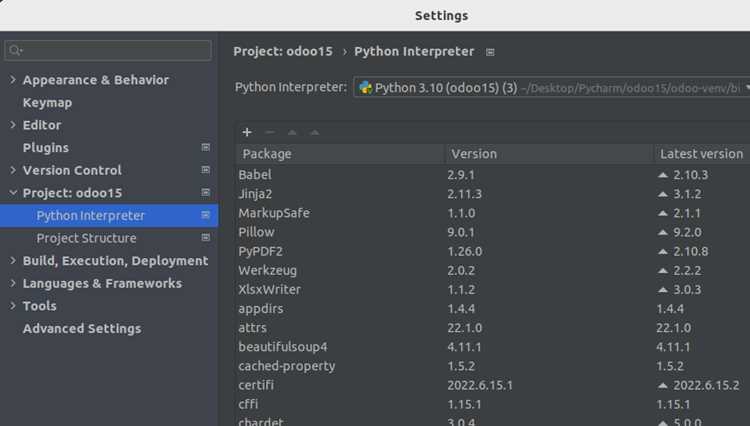Image resolution: width=750 pixels, height=426 pixels.
Task: Click version 2.11.3 of Jinja2
Action: 464,194
